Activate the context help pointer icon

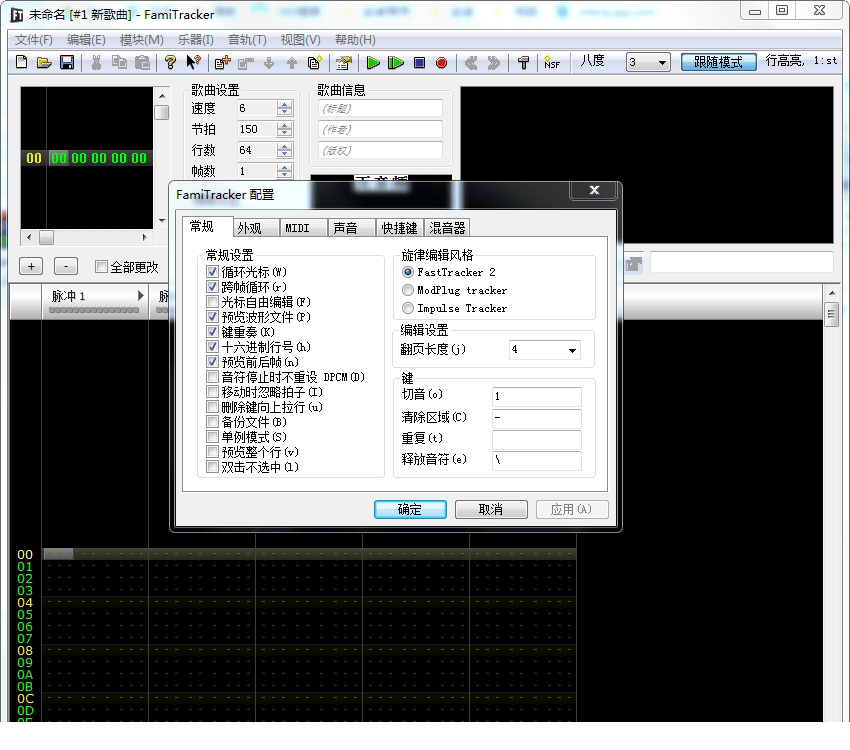[x=194, y=62]
